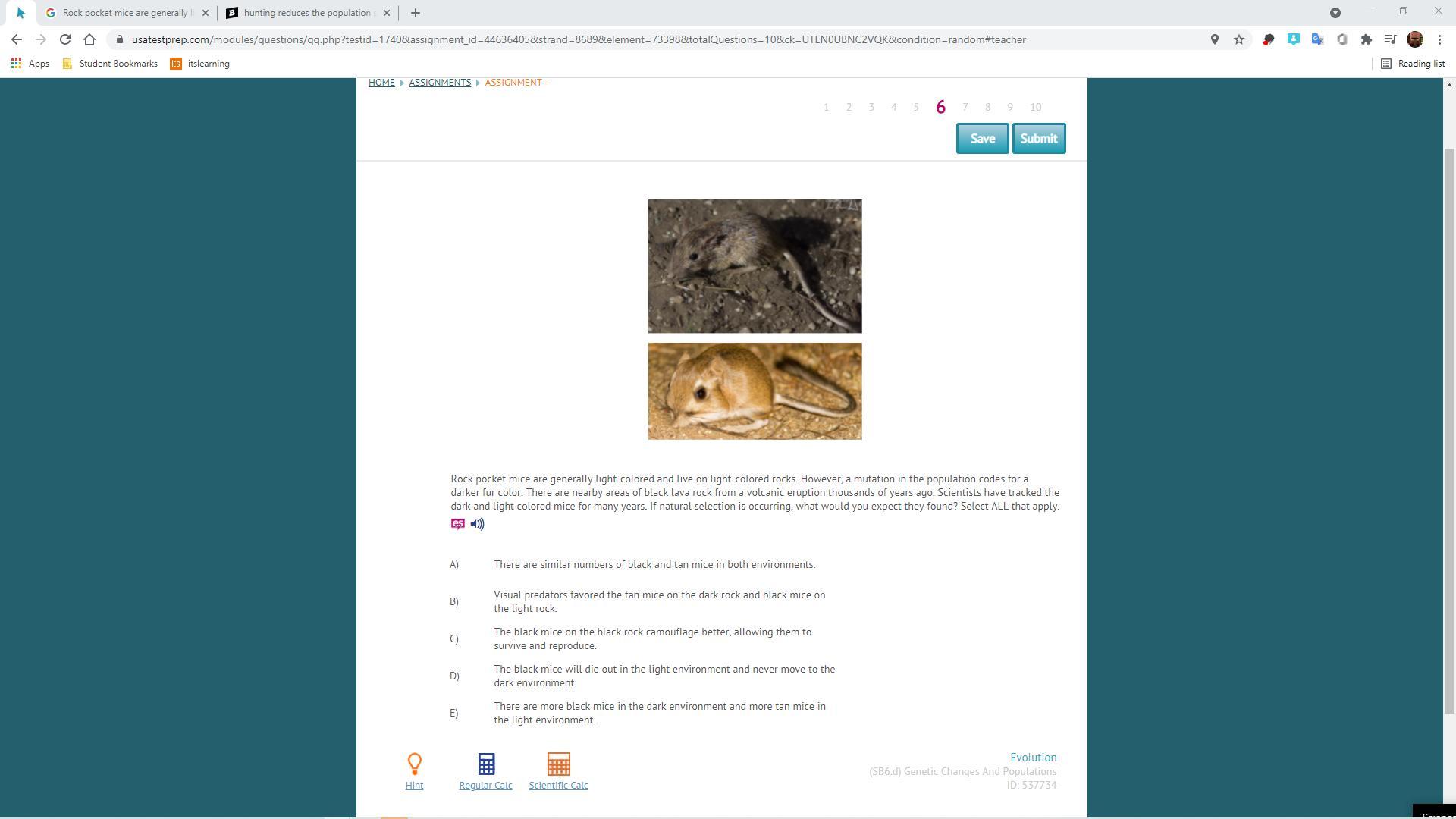
Task: Expand the tab search dropdown arrow
Action: pyautogui.click(x=1335, y=13)
